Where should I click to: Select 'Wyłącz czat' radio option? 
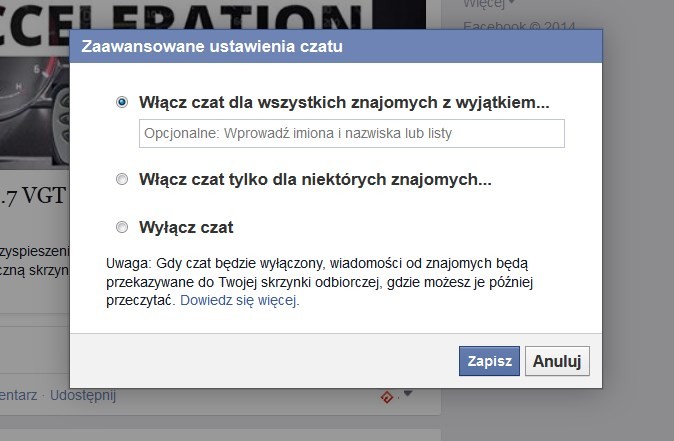pos(122,227)
